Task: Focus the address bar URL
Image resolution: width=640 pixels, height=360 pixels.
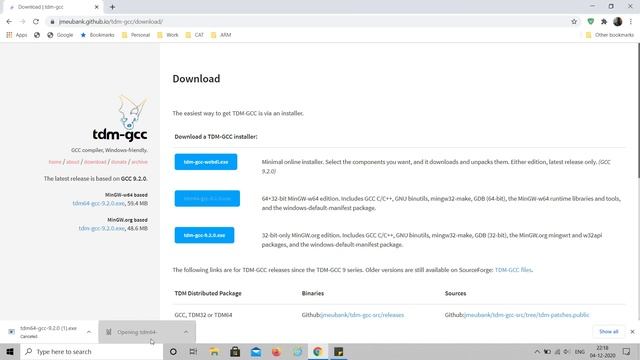Action: tap(111, 22)
